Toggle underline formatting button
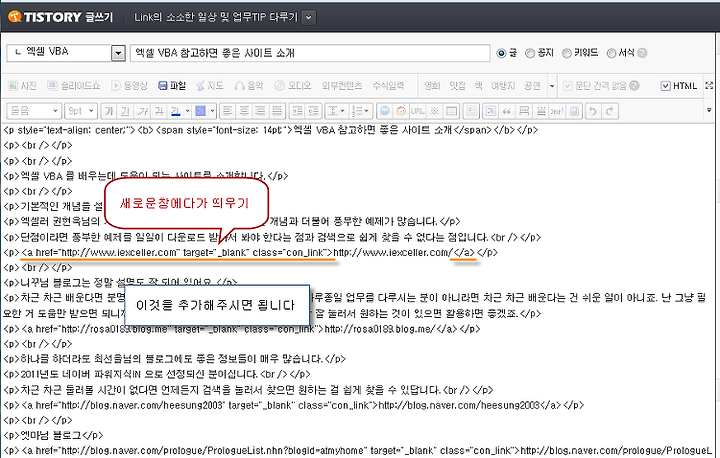The image size is (720, 458). (125, 111)
